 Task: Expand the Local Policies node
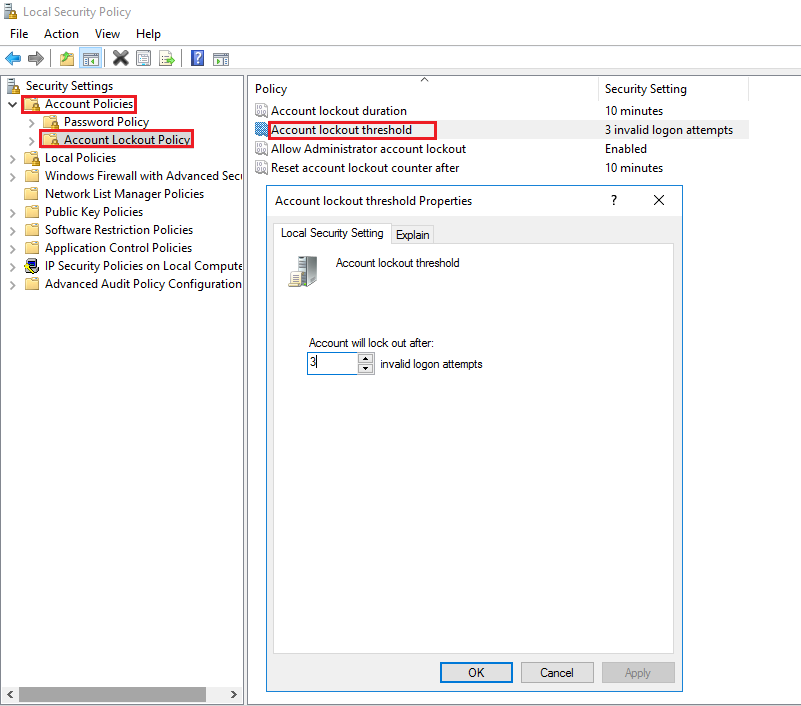tap(13, 159)
